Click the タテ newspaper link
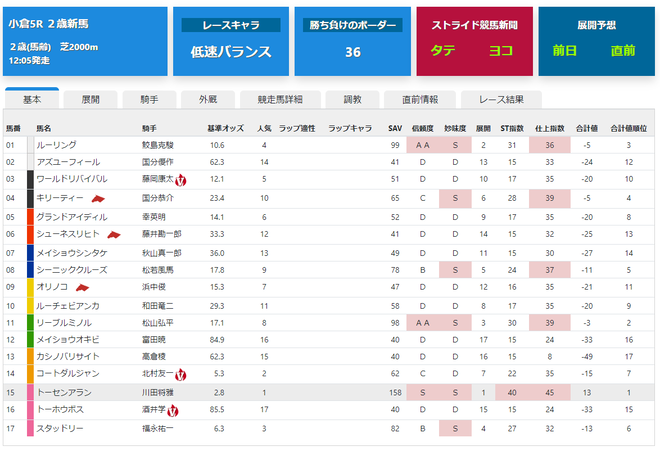Screen dimensions: 660x451 pyautogui.click(x=442, y=51)
